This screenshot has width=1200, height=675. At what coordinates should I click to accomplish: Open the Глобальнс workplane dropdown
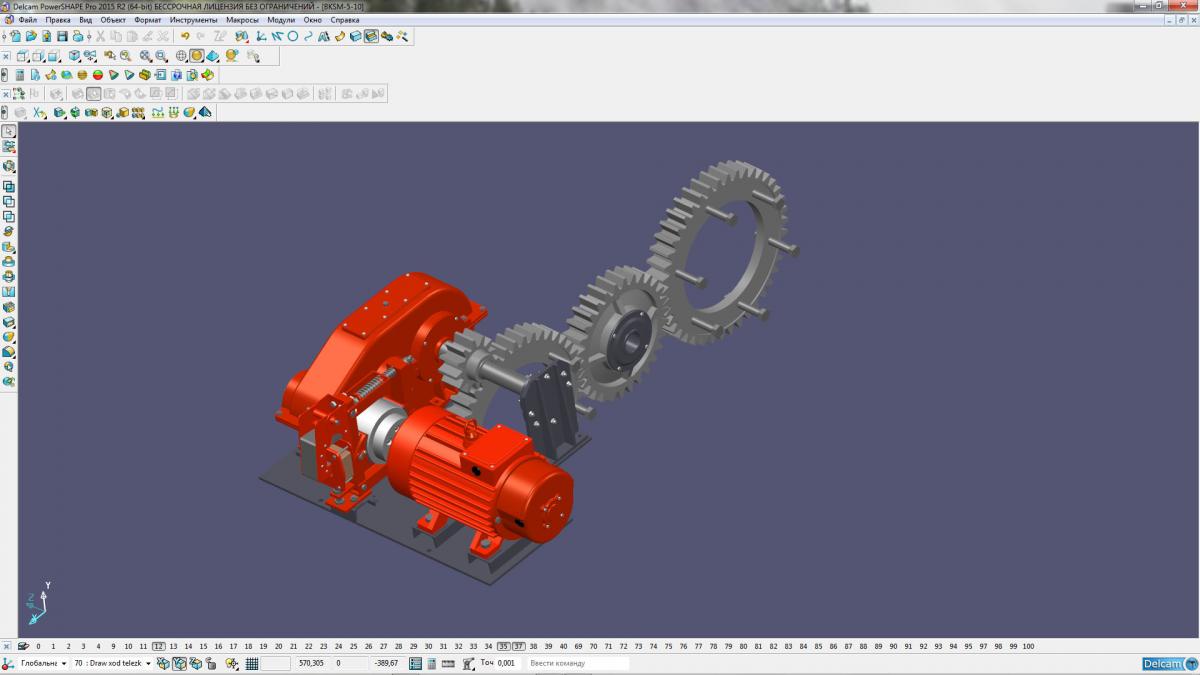coord(64,663)
